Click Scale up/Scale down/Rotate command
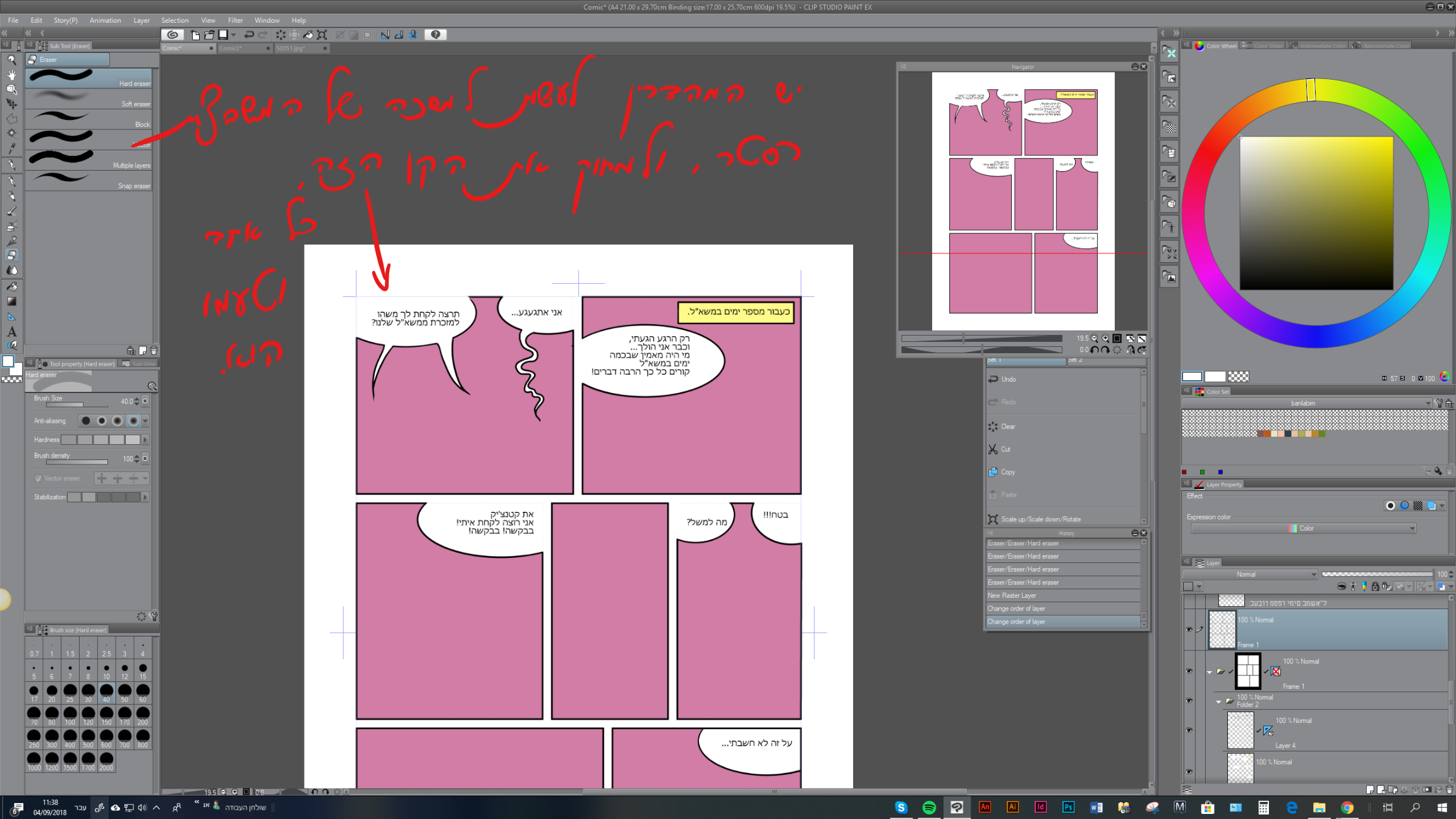Image resolution: width=1456 pixels, height=819 pixels. point(1040,519)
